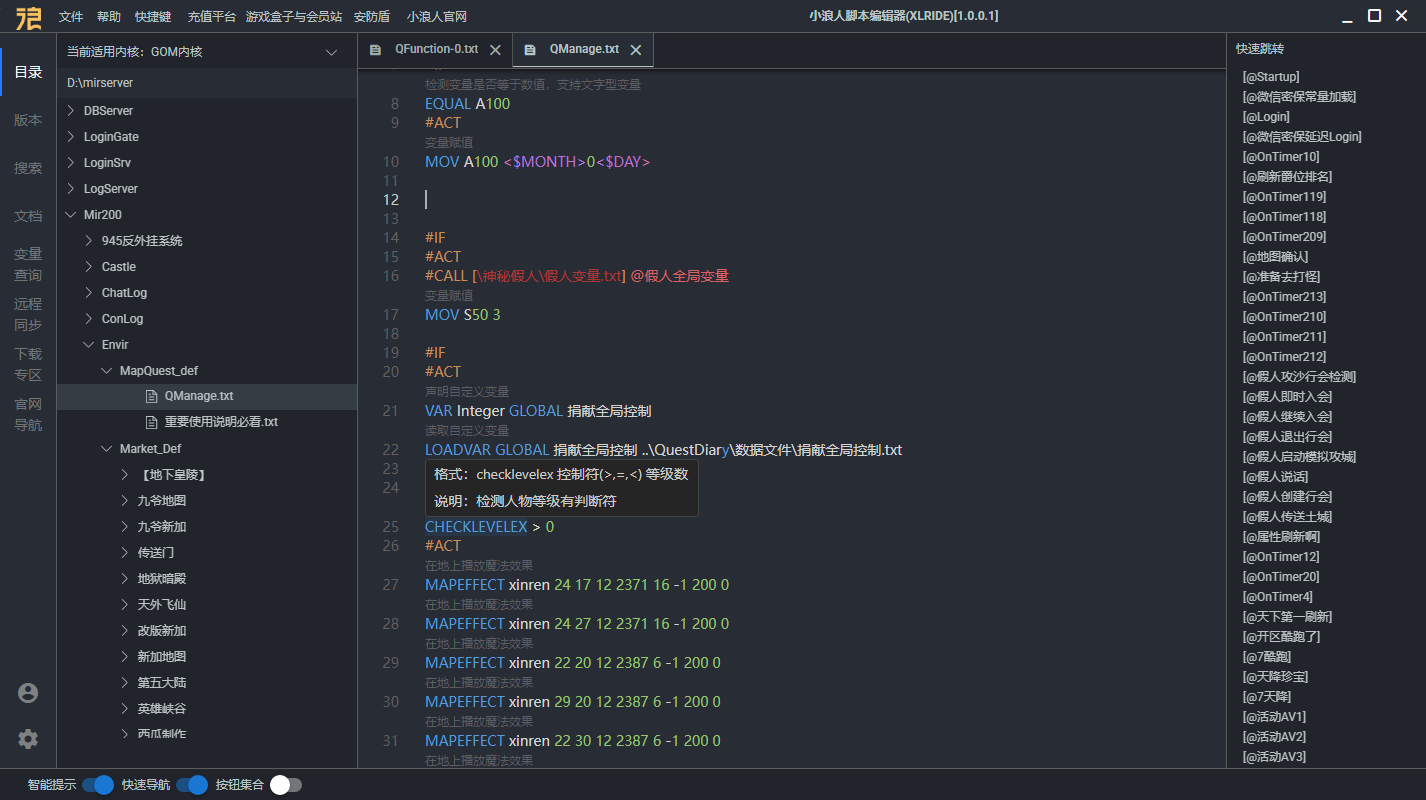
Task: Expand the 【地下皇陵】 folder
Action: (125, 475)
